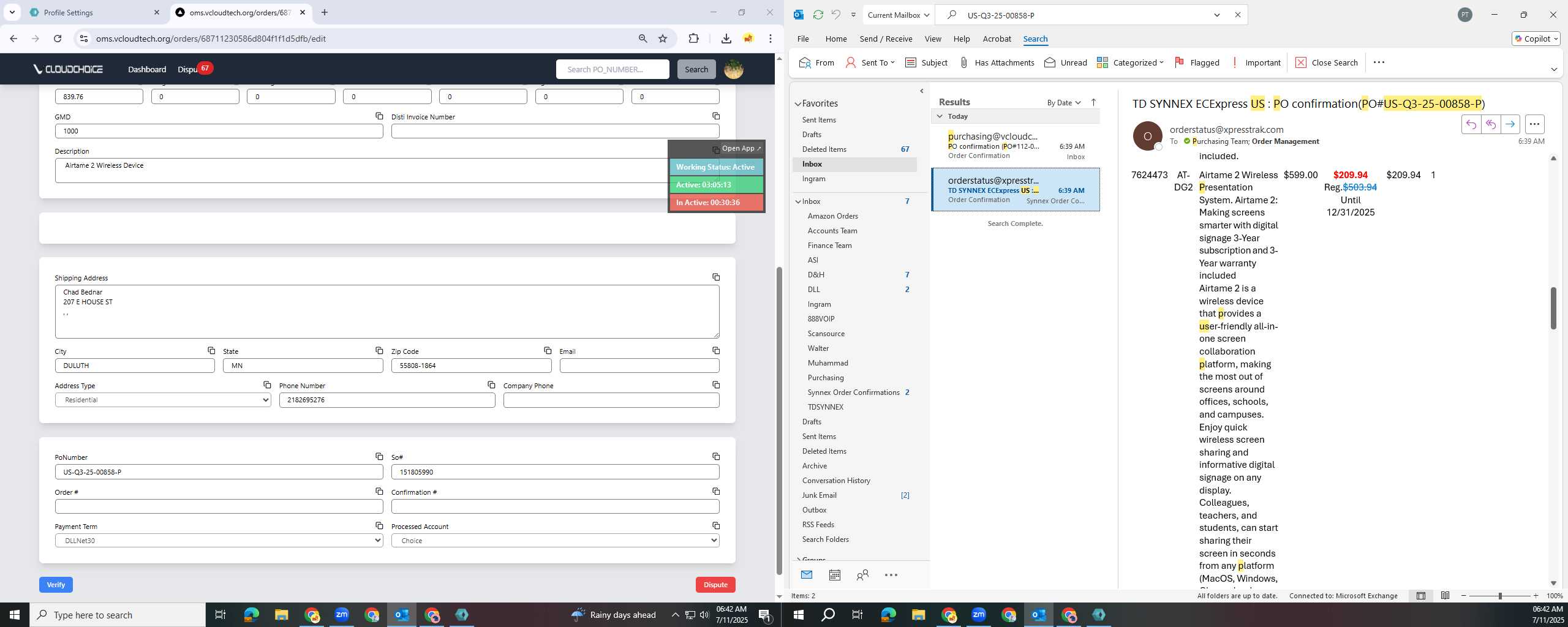Click the OMS page vertical scrollbar
Screen dimensions: 1568x627
tap(779, 421)
